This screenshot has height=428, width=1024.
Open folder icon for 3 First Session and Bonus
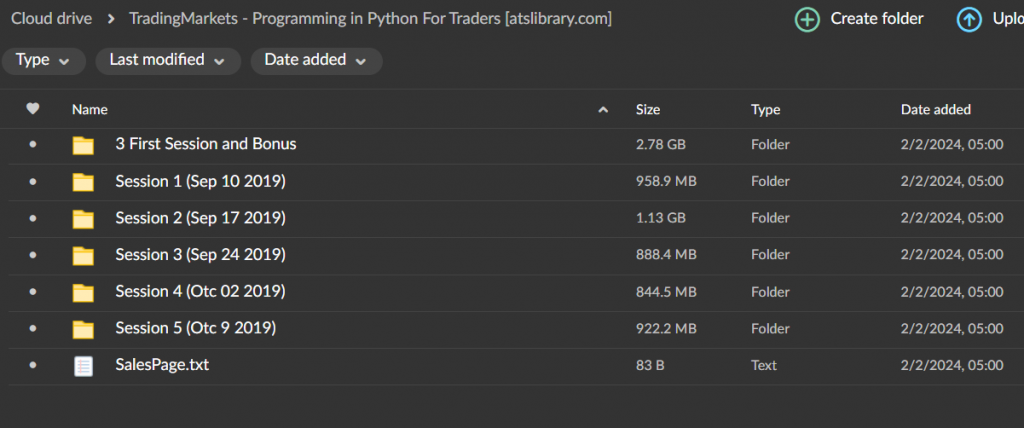click(83, 145)
